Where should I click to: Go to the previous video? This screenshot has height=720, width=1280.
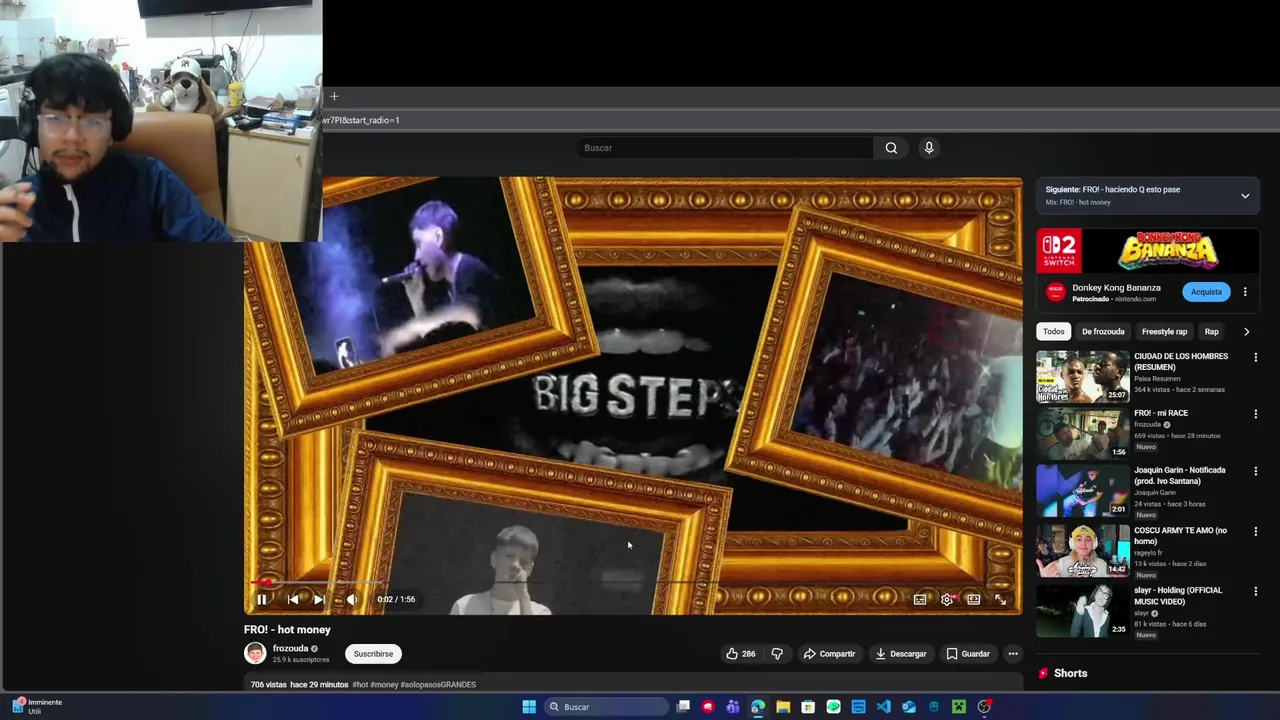[x=293, y=599]
